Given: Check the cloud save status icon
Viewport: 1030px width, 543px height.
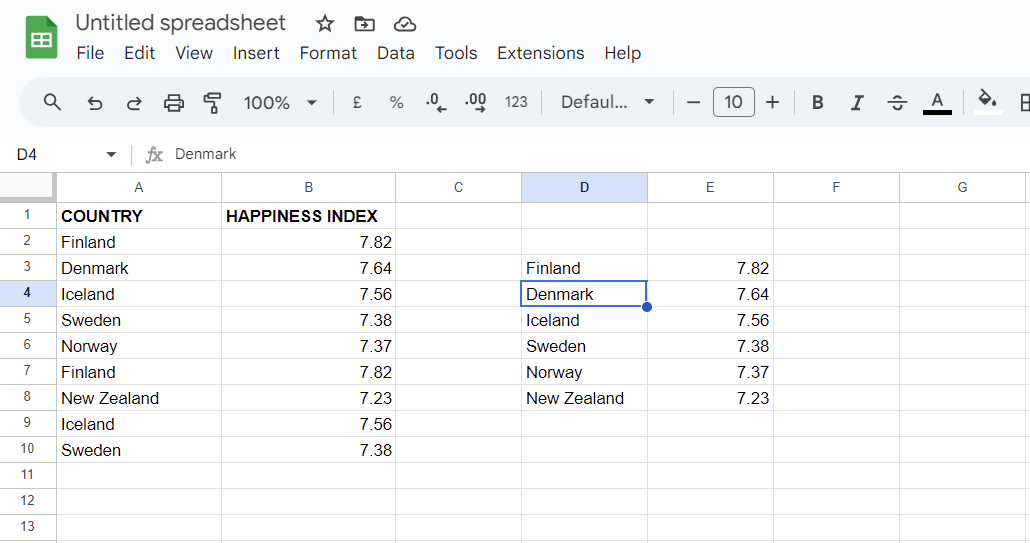Looking at the screenshot, I should (x=405, y=24).
